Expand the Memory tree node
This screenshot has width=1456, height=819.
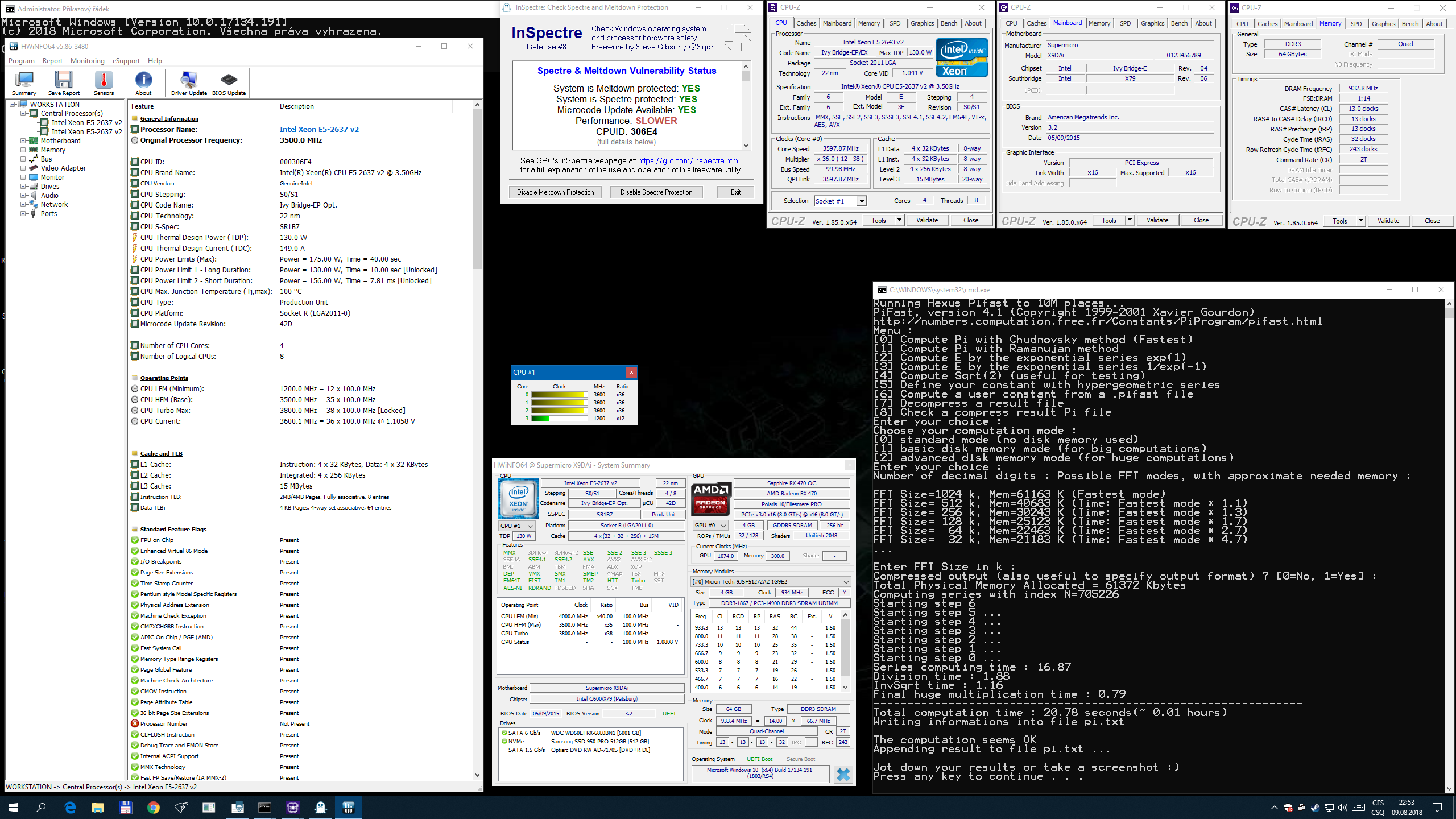coord(23,150)
